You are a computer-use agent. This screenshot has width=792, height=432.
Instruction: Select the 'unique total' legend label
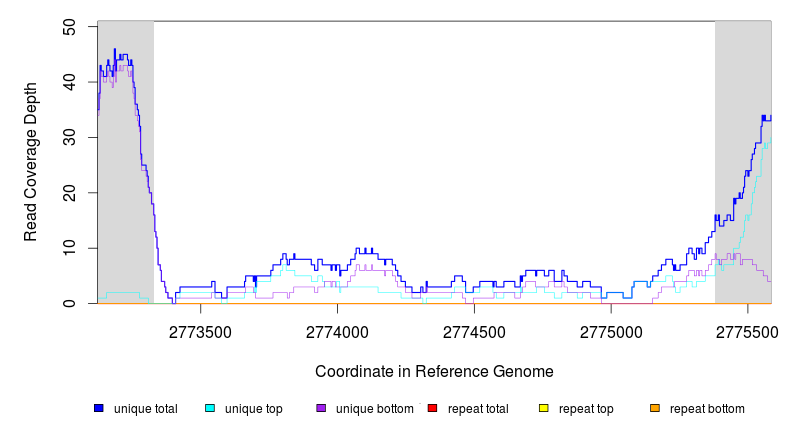pyautogui.click(x=146, y=409)
